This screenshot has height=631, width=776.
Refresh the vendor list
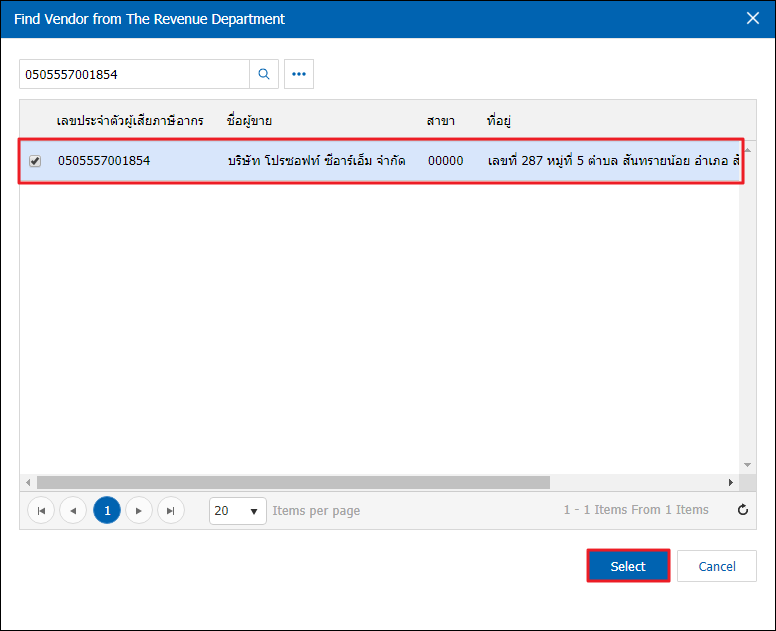(743, 510)
